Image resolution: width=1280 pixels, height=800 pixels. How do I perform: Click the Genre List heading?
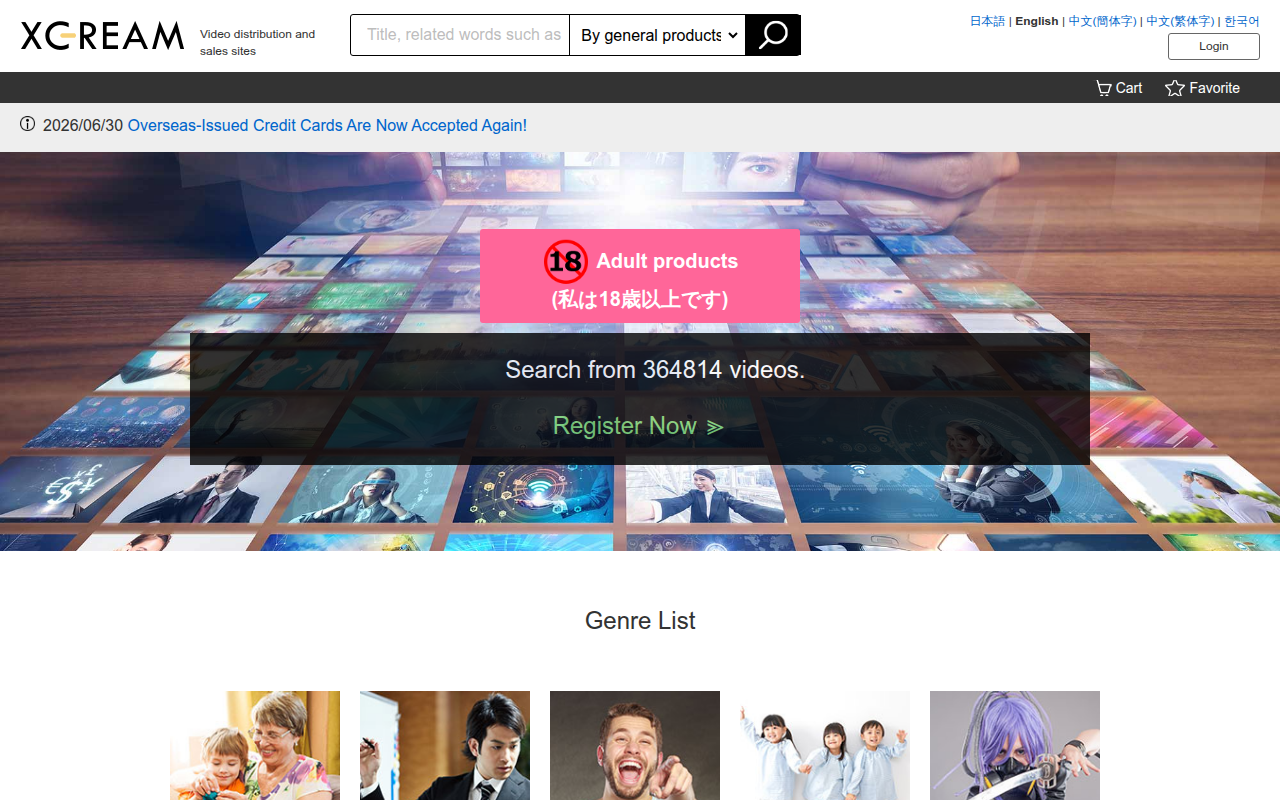point(640,620)
